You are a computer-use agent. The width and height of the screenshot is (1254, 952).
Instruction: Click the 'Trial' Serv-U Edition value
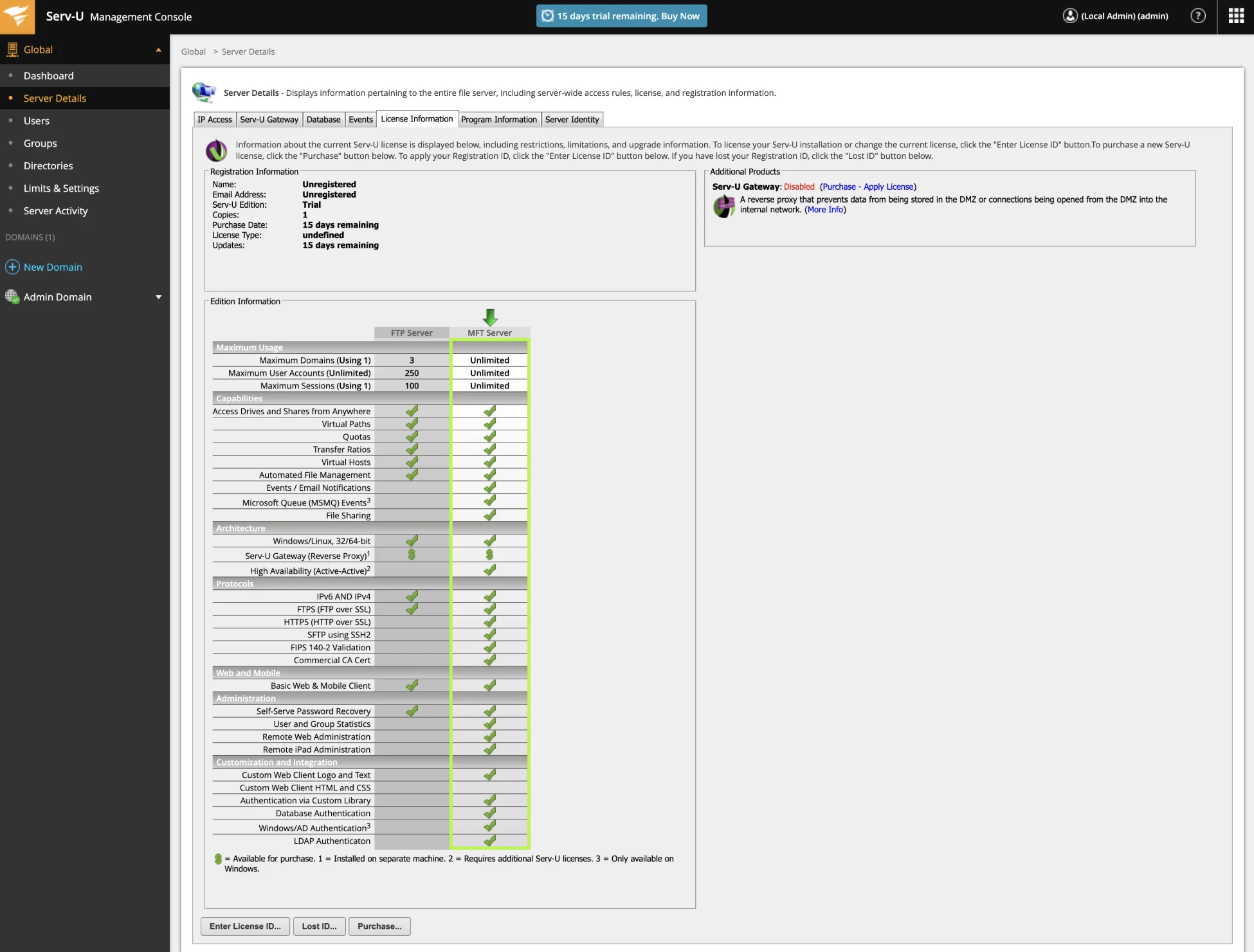tap(312, 205)
